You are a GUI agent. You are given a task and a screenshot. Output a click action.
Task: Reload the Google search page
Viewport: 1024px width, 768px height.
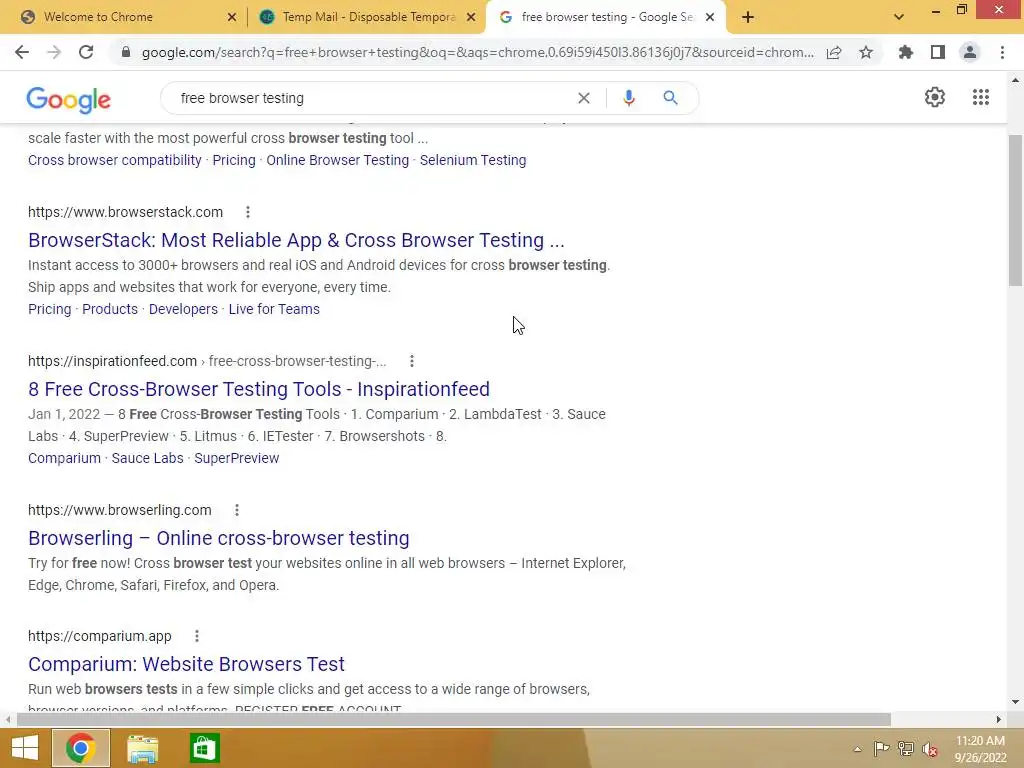tap(86, 52)
